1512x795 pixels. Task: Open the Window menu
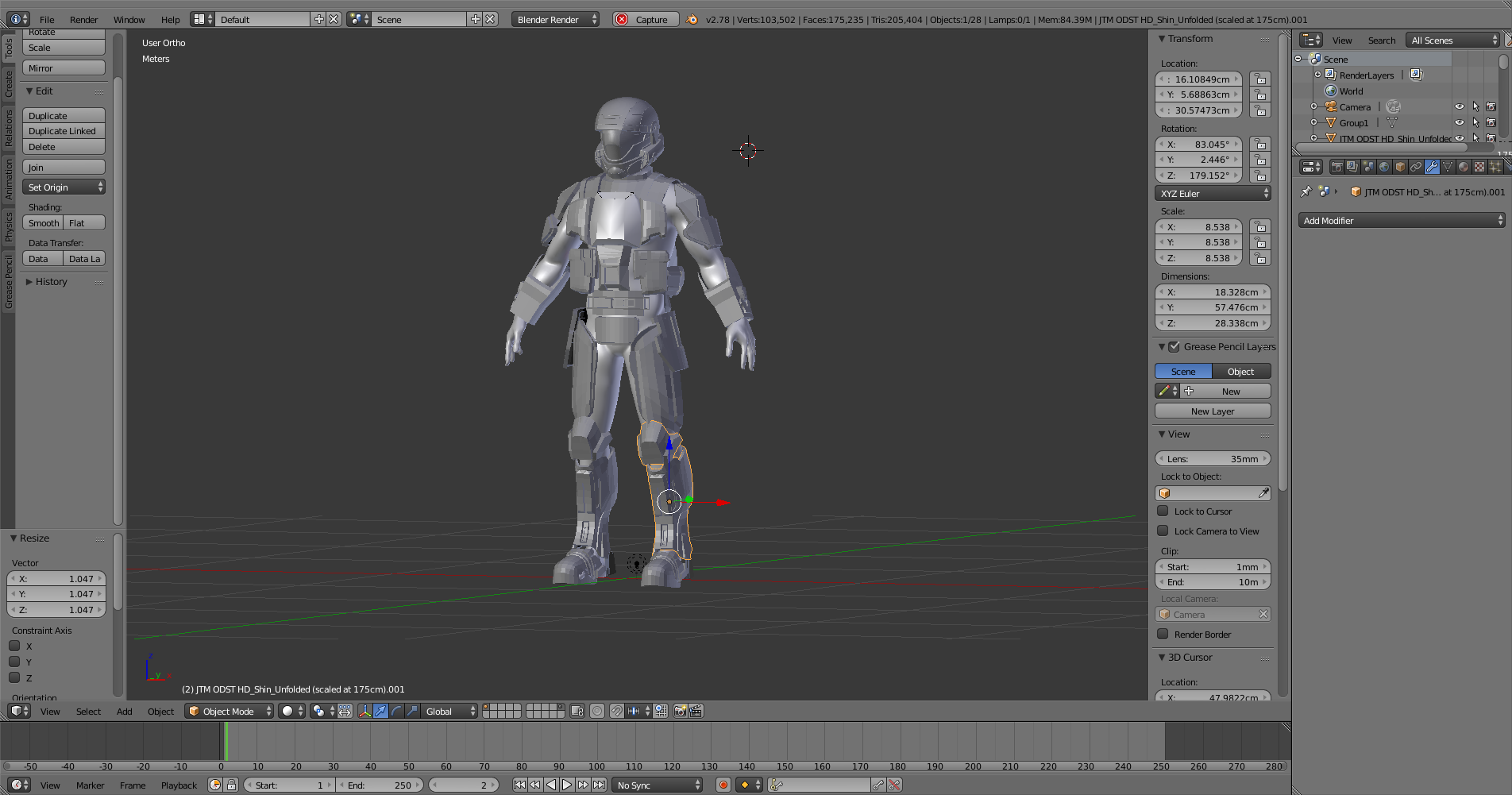(129, 19)
